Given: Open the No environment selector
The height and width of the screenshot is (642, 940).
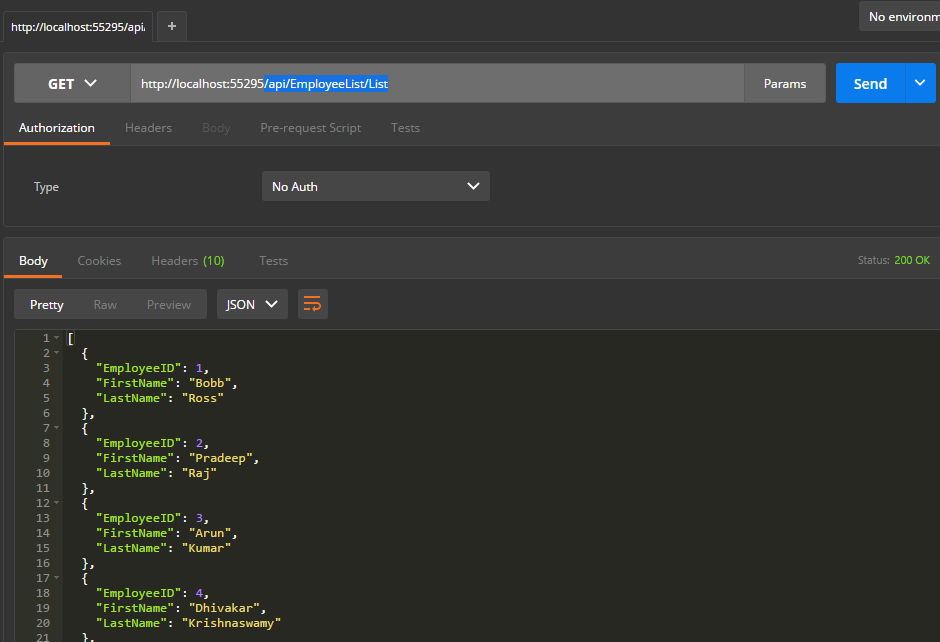Looking at the screenshot, I should click(900, 16).
